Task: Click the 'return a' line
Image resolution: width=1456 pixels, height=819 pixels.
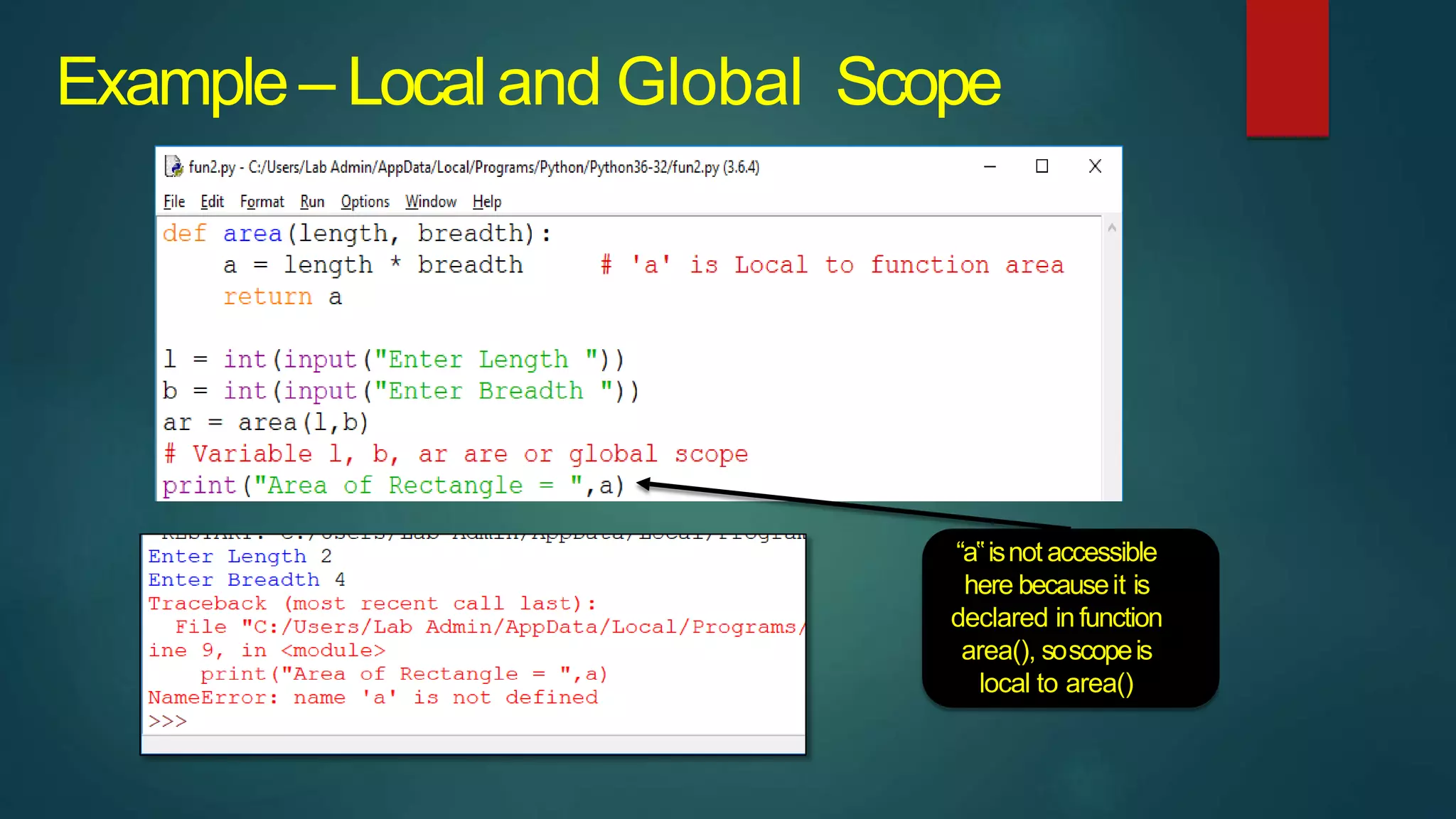Action: [x=282, y=297]
